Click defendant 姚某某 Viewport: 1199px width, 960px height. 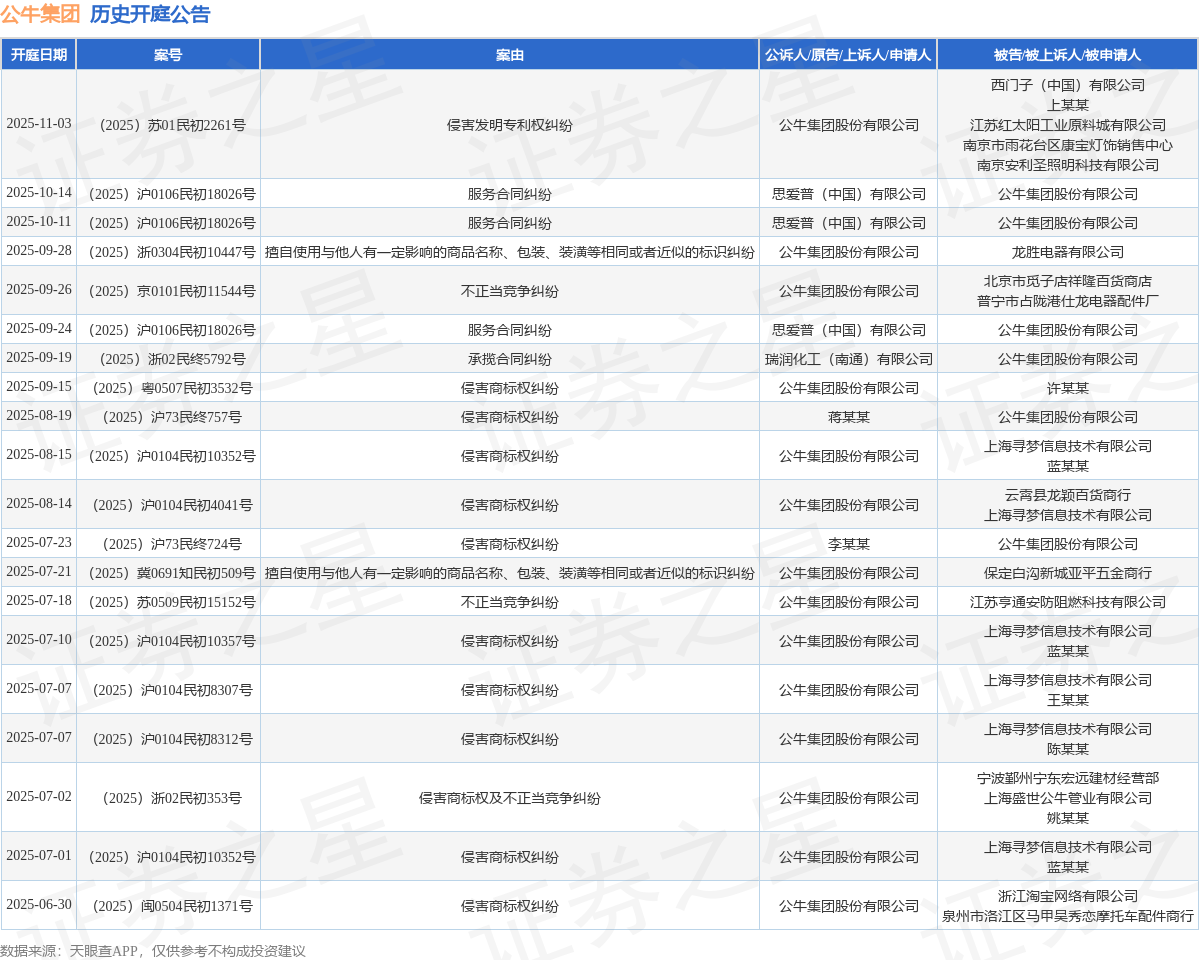(x=1067, y=818)
